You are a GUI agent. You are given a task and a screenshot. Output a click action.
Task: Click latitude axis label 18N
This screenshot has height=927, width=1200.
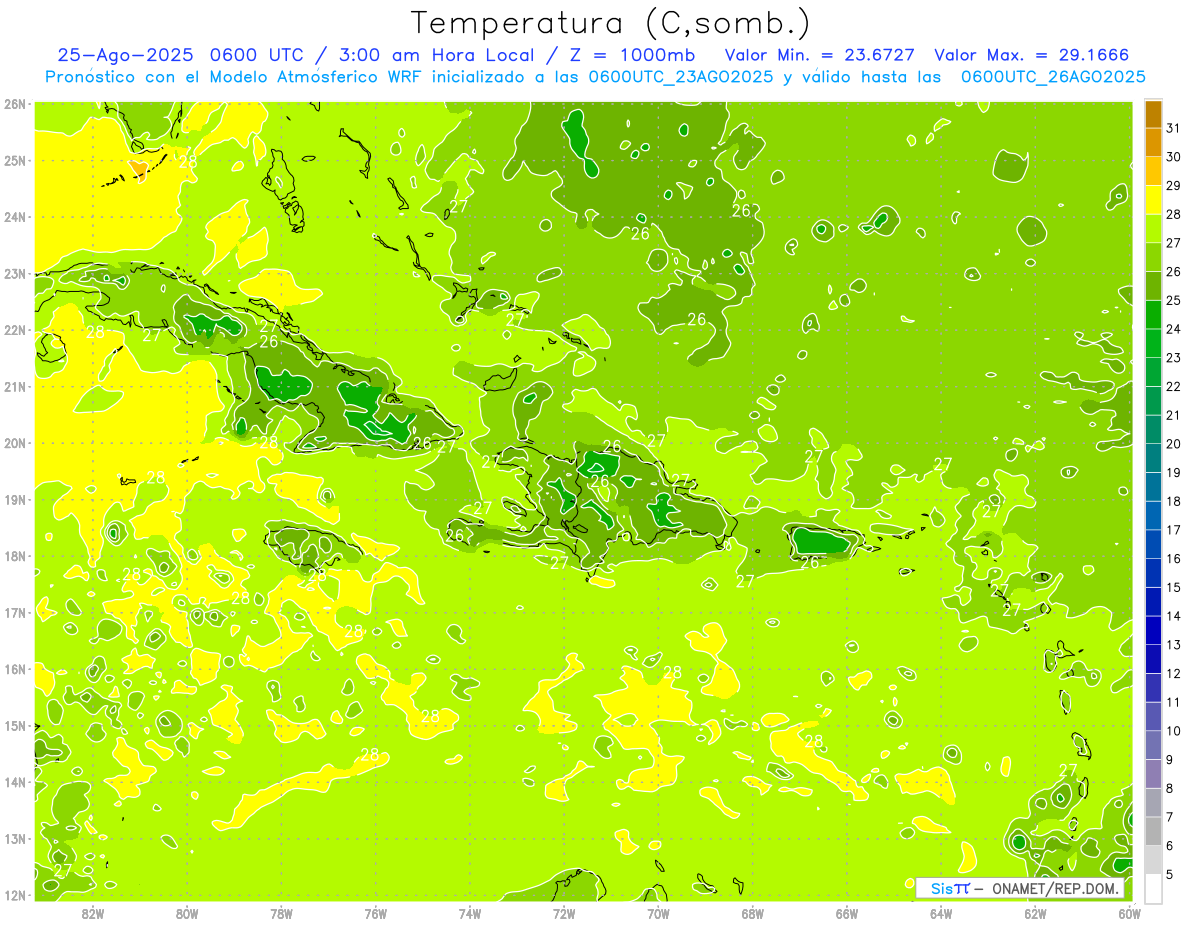coord(14,556)
